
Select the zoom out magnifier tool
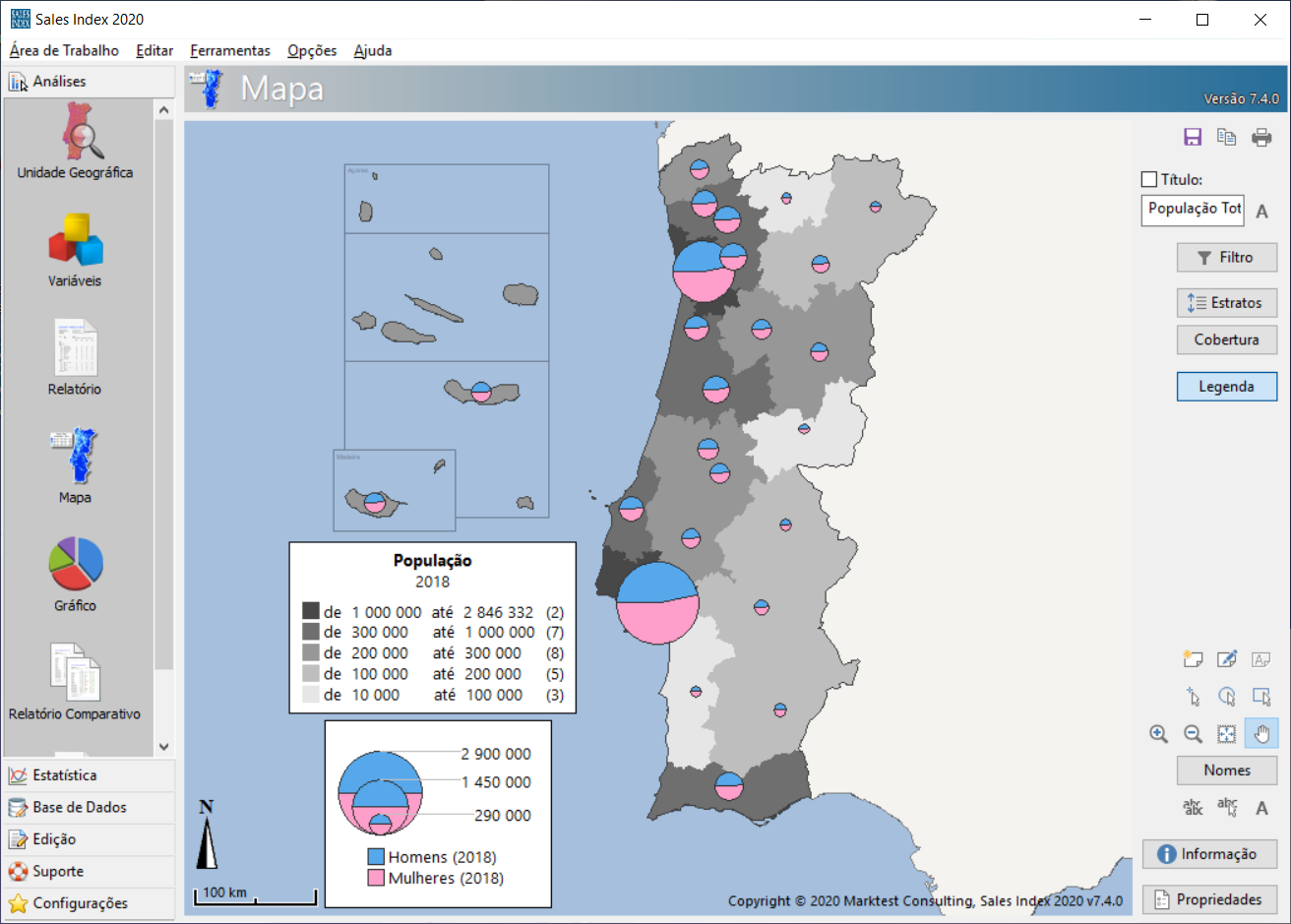tap(1193, 734)
